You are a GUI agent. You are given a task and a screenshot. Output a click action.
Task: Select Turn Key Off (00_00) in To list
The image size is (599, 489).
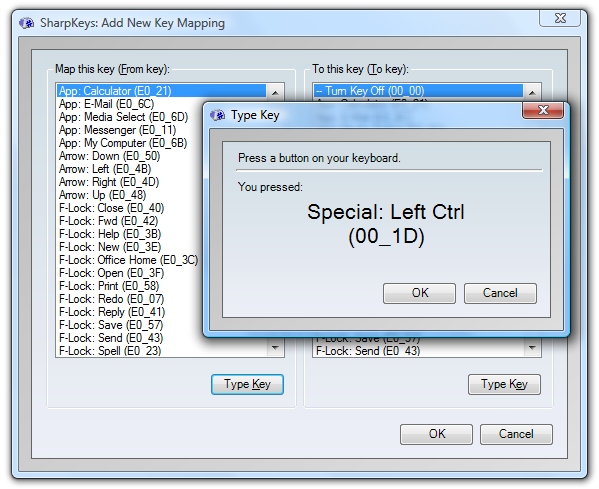click(x=418, y=91)
